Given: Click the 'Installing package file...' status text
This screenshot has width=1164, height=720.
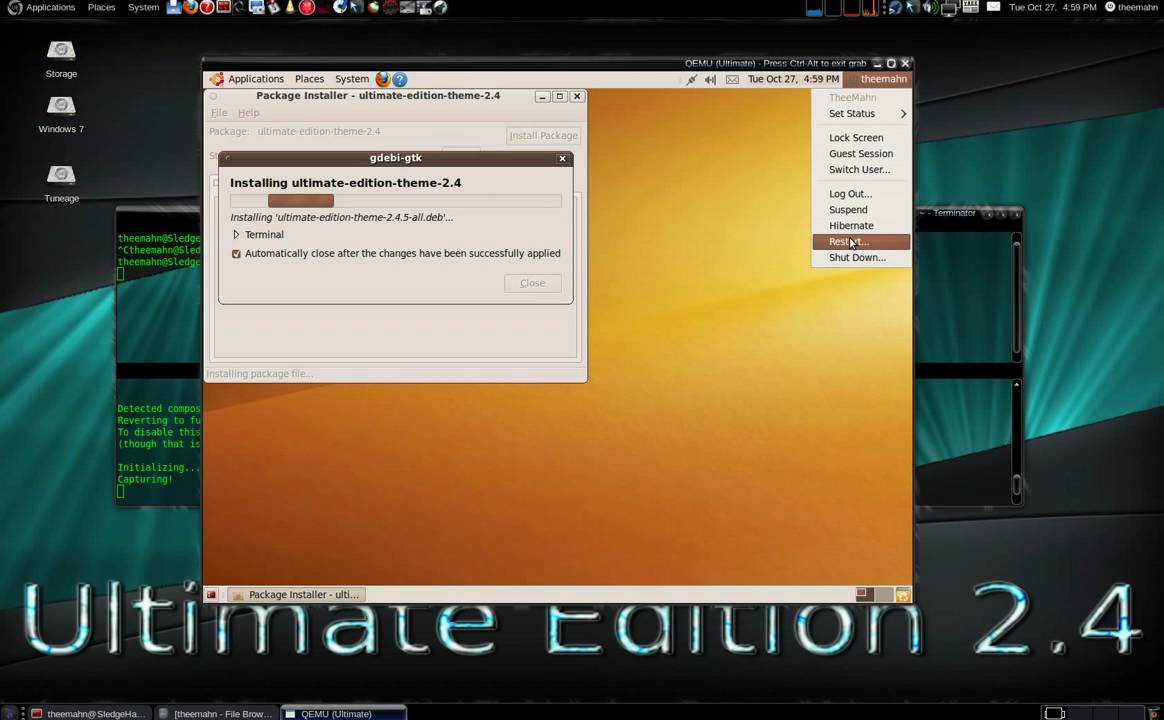Looking at the screenshot, I should click(259, 374).
